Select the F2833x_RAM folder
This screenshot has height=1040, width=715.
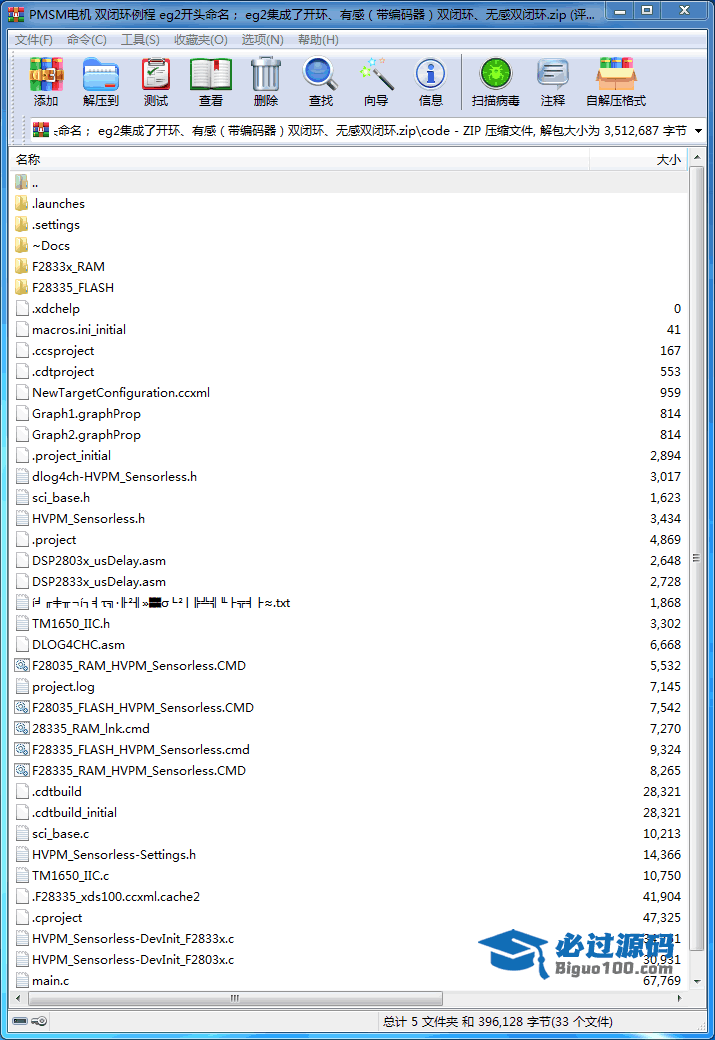[x=68, y=267]
